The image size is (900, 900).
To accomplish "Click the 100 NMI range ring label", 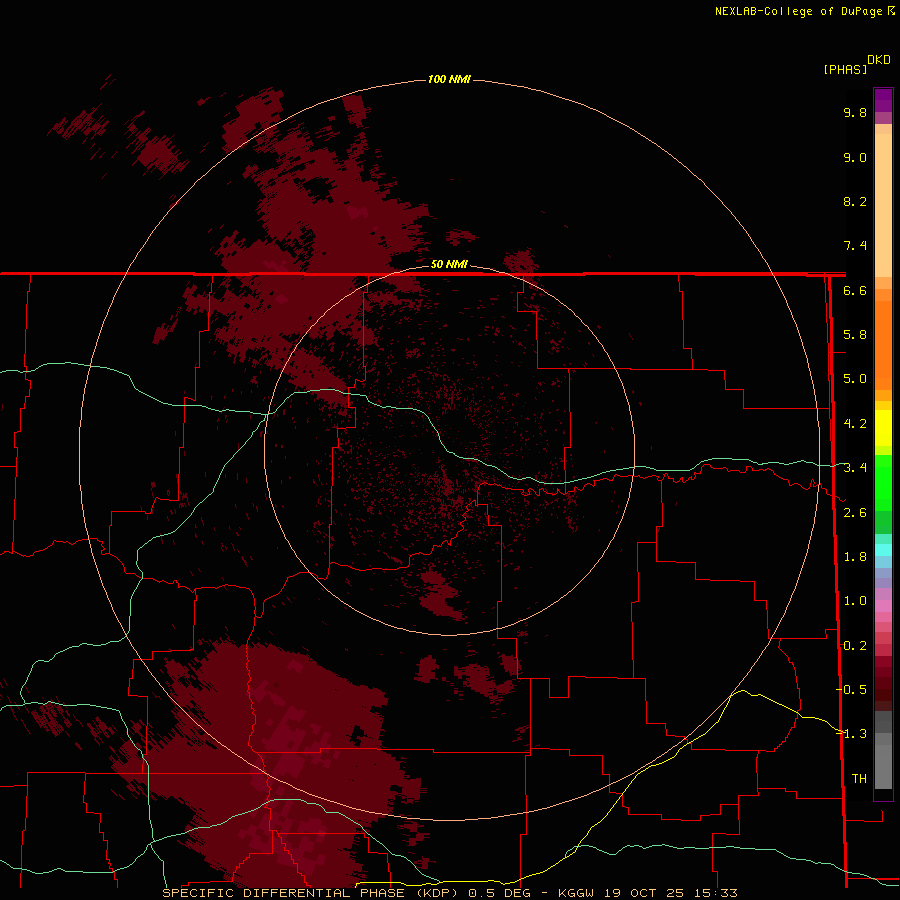I will (x=449, y=79).
